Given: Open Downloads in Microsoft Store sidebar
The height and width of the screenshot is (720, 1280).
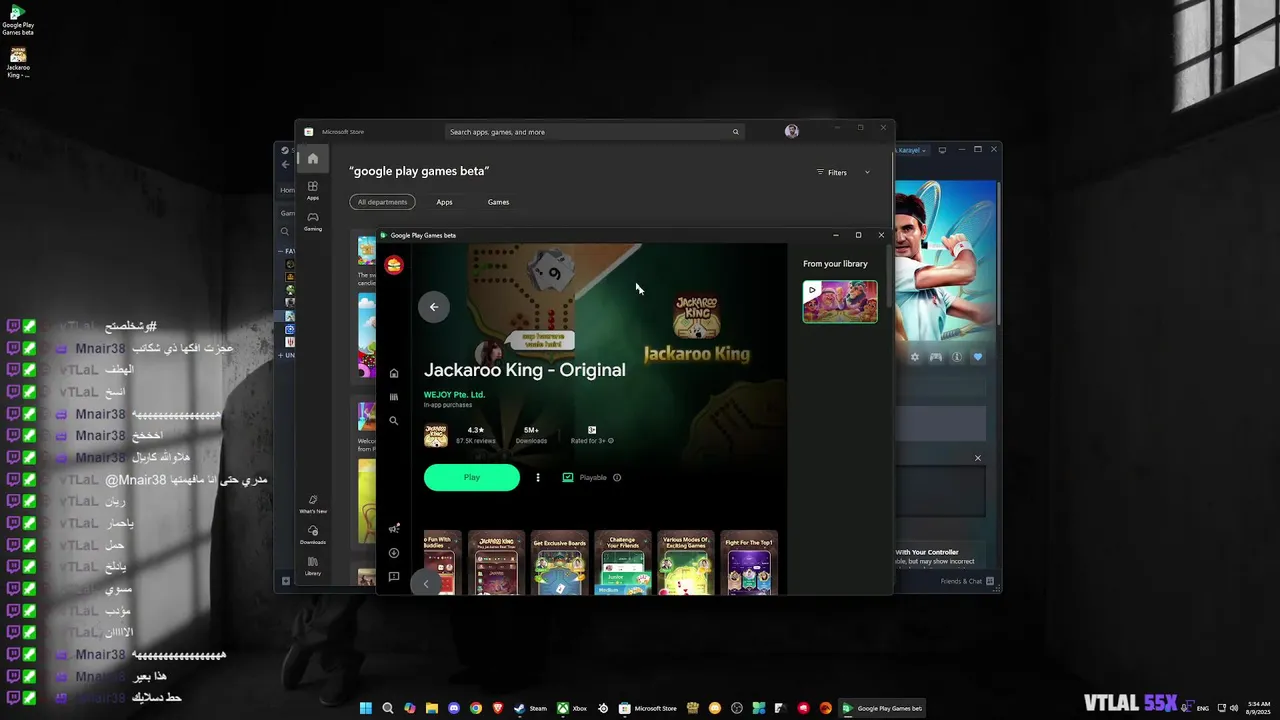Looking at the screenshot, I should (313, 535).
